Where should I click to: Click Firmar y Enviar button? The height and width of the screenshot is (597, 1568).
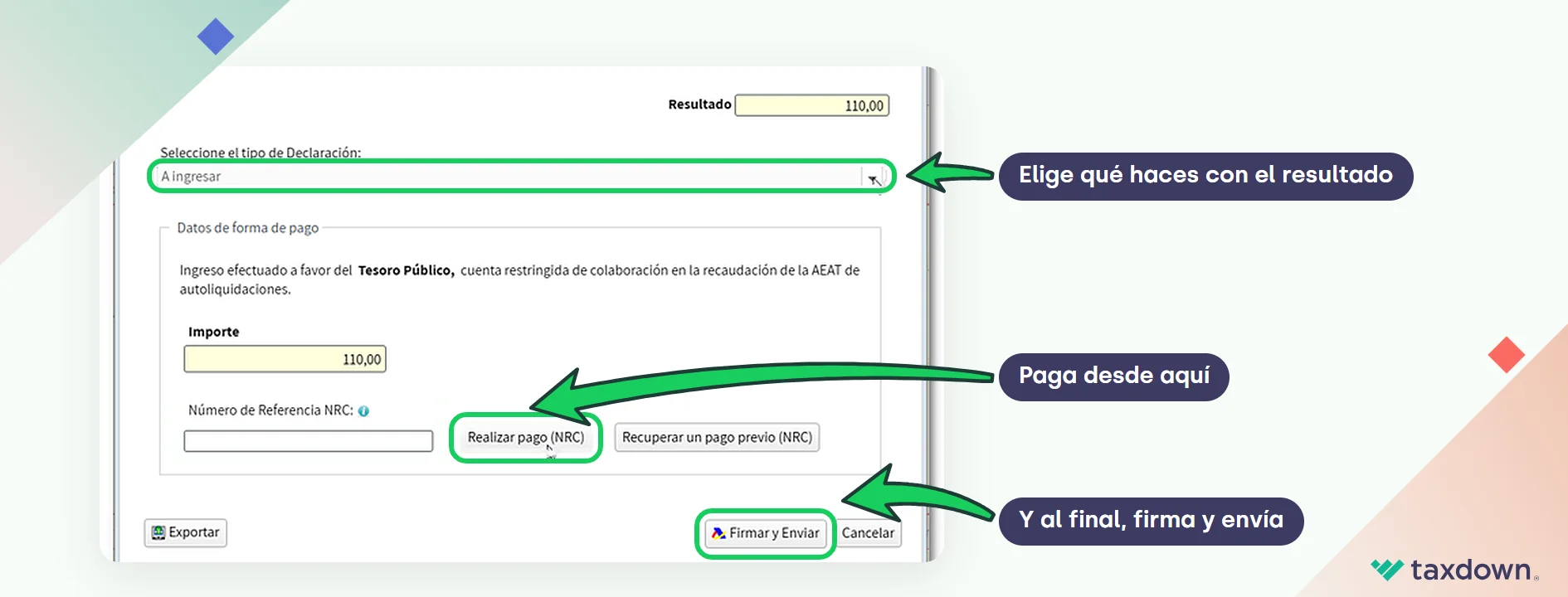(766, 533)
